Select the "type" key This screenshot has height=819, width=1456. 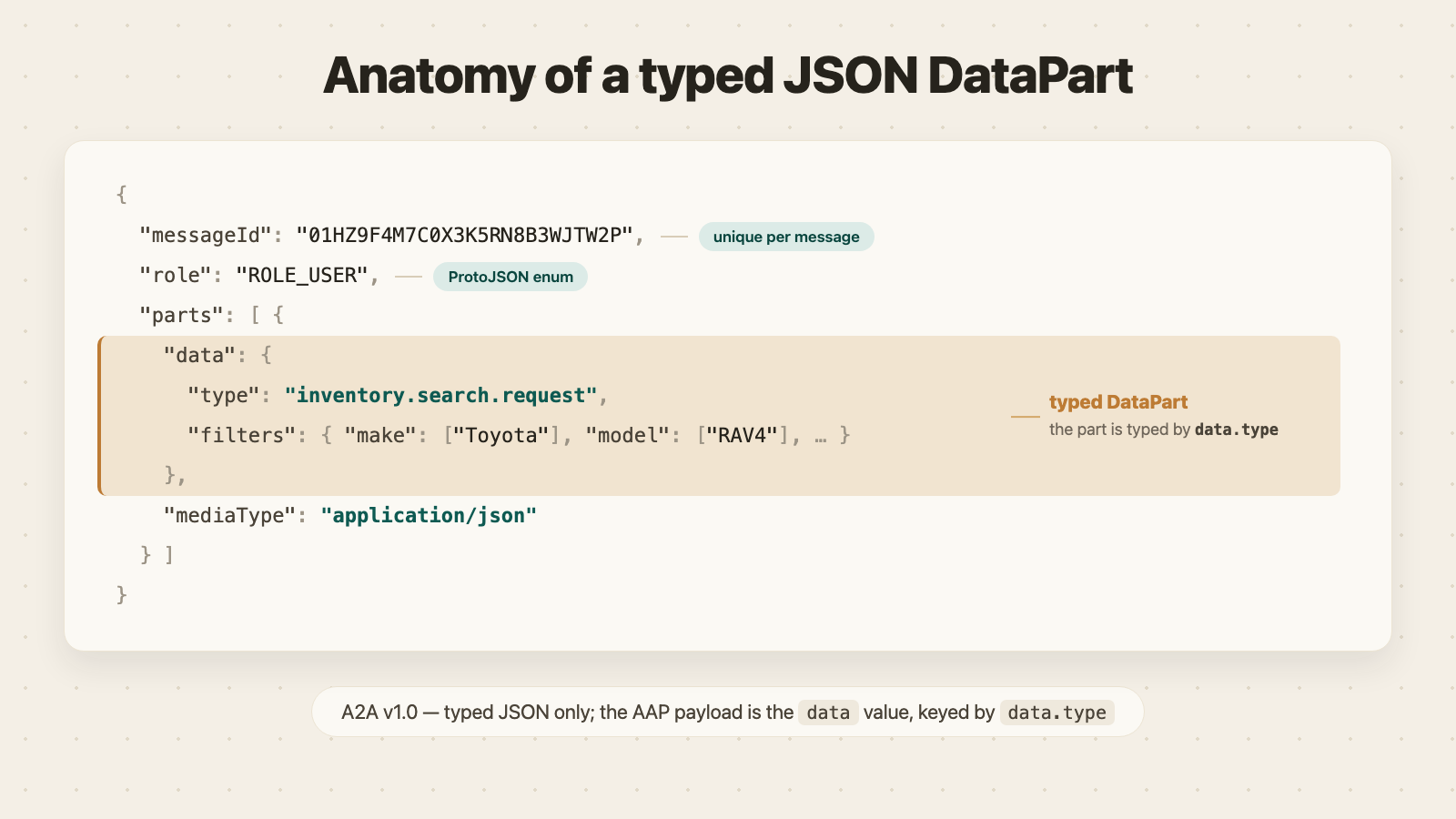point(224,396)
